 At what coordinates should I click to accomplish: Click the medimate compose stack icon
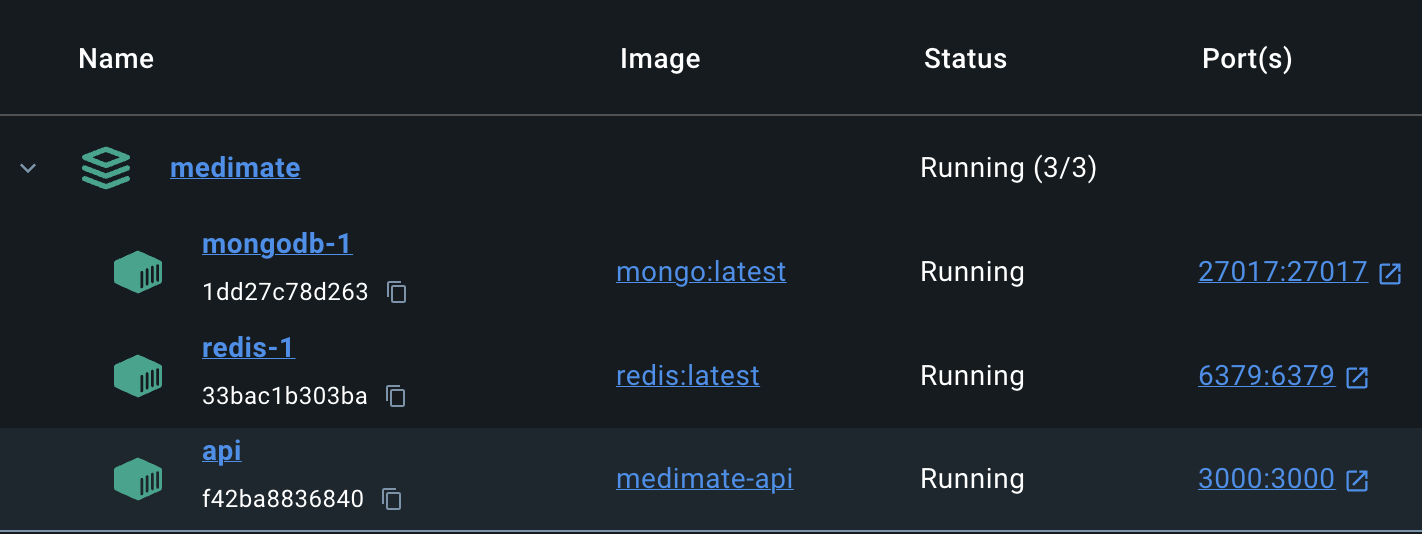coord(106,168)
